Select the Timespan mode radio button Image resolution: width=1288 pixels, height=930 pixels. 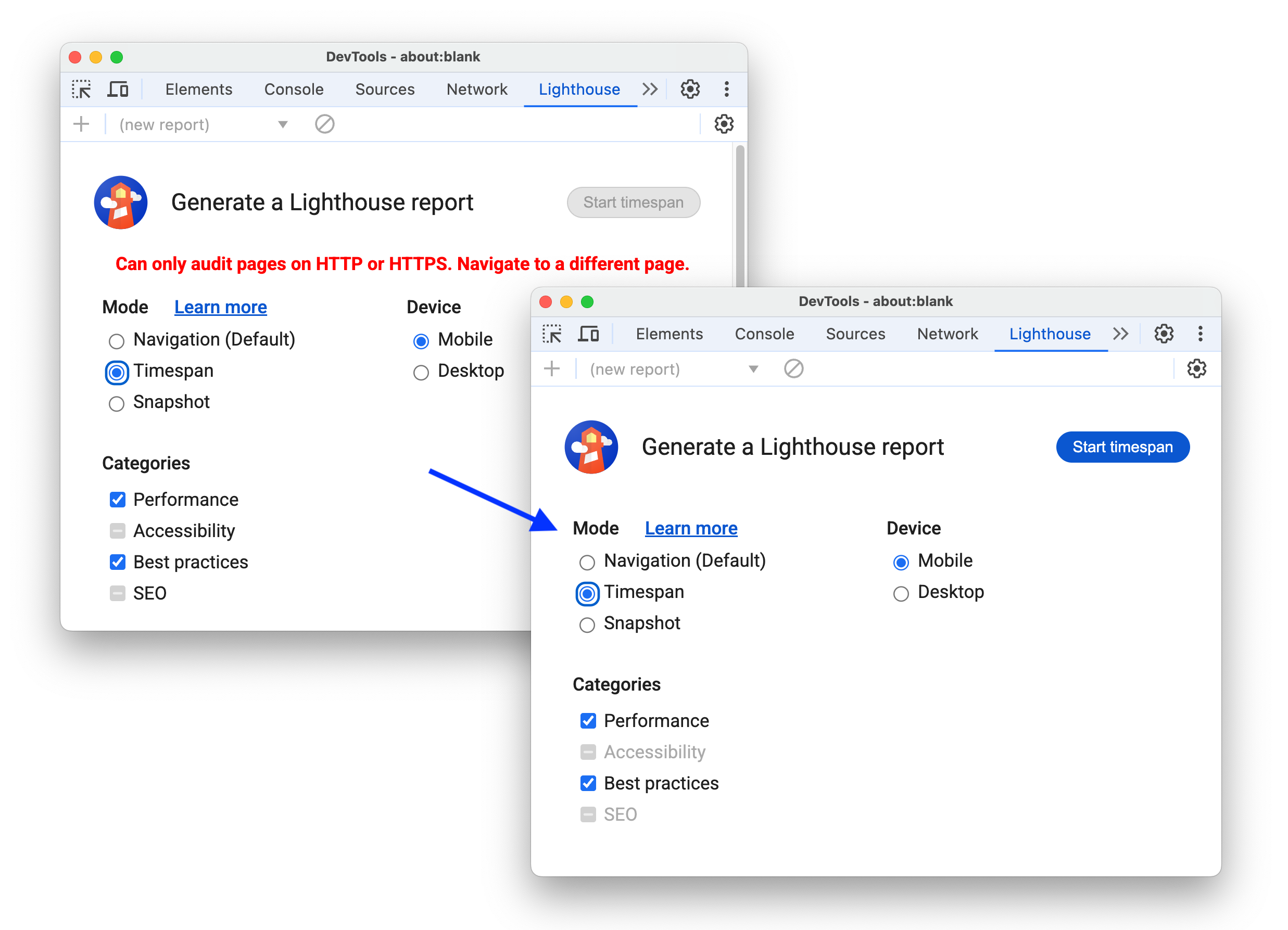[x=585, y=592]
